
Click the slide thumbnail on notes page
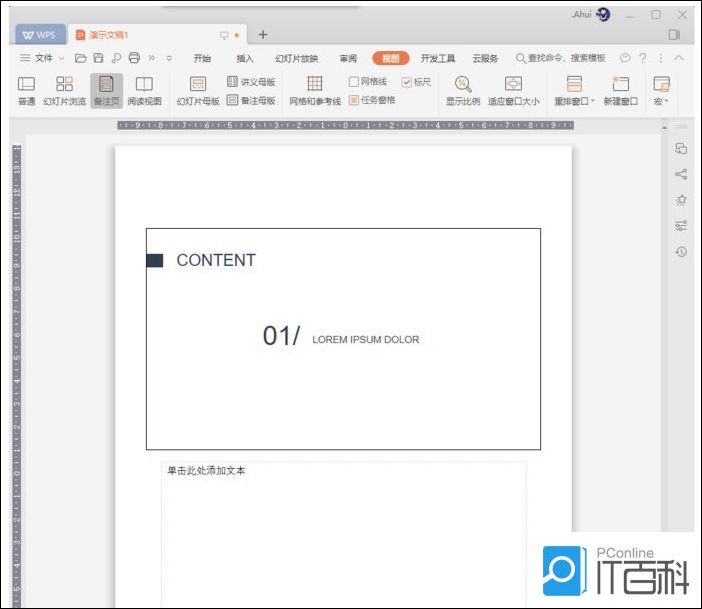343,339
